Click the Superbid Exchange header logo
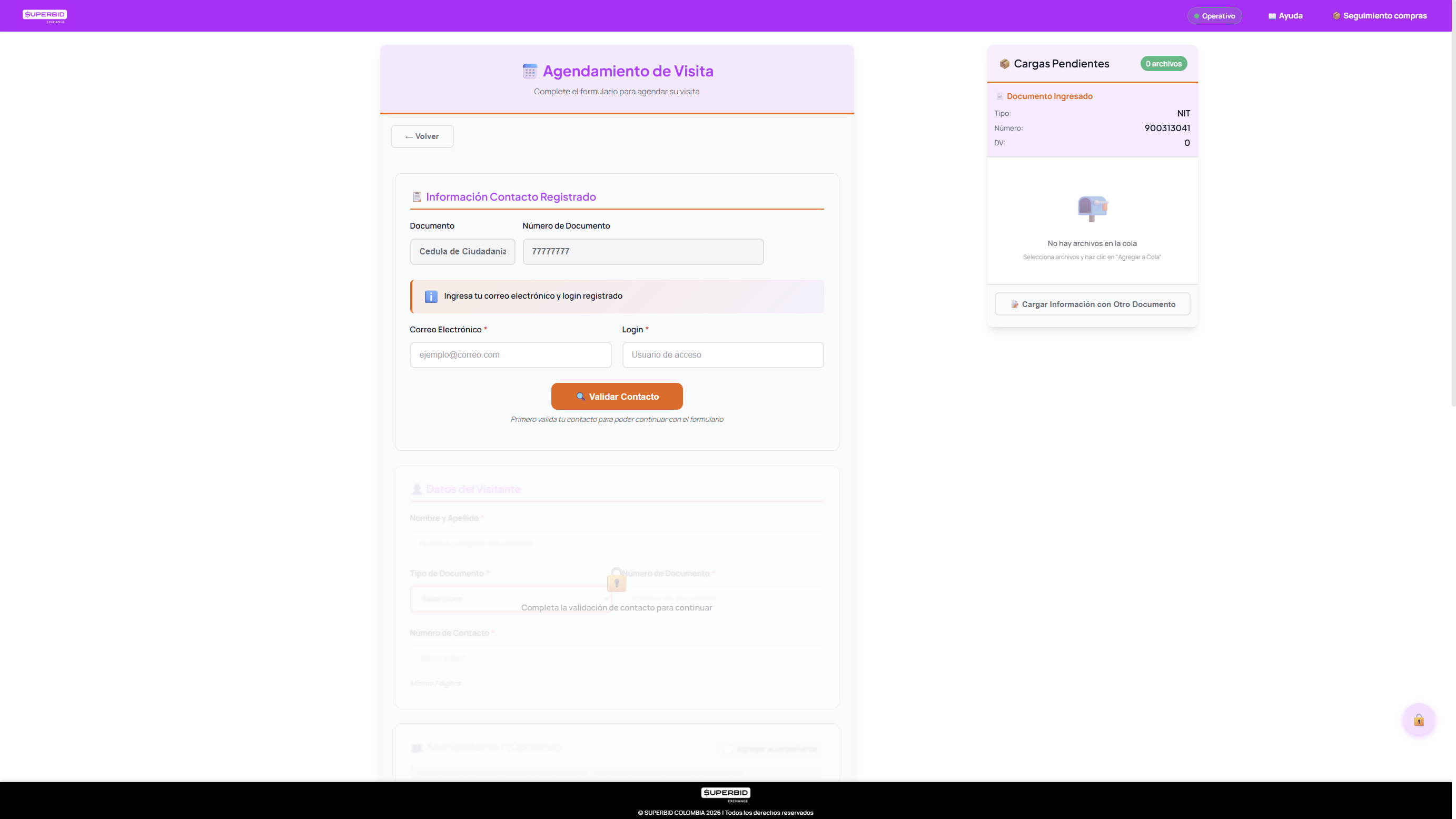Viewport: 1456px width, 819px height. [x=45, y=16]
